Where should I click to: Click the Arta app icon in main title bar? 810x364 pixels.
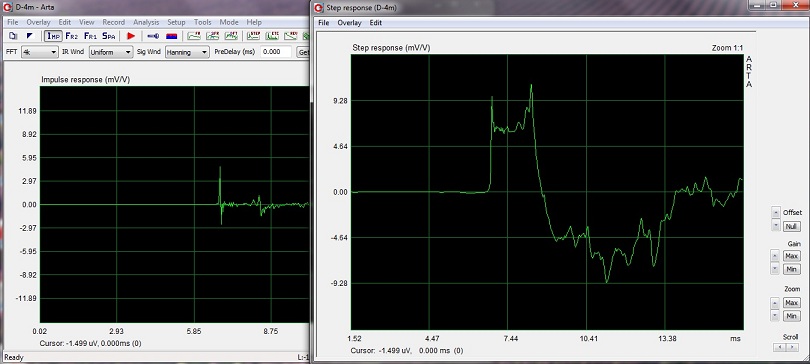pos(8,8)
